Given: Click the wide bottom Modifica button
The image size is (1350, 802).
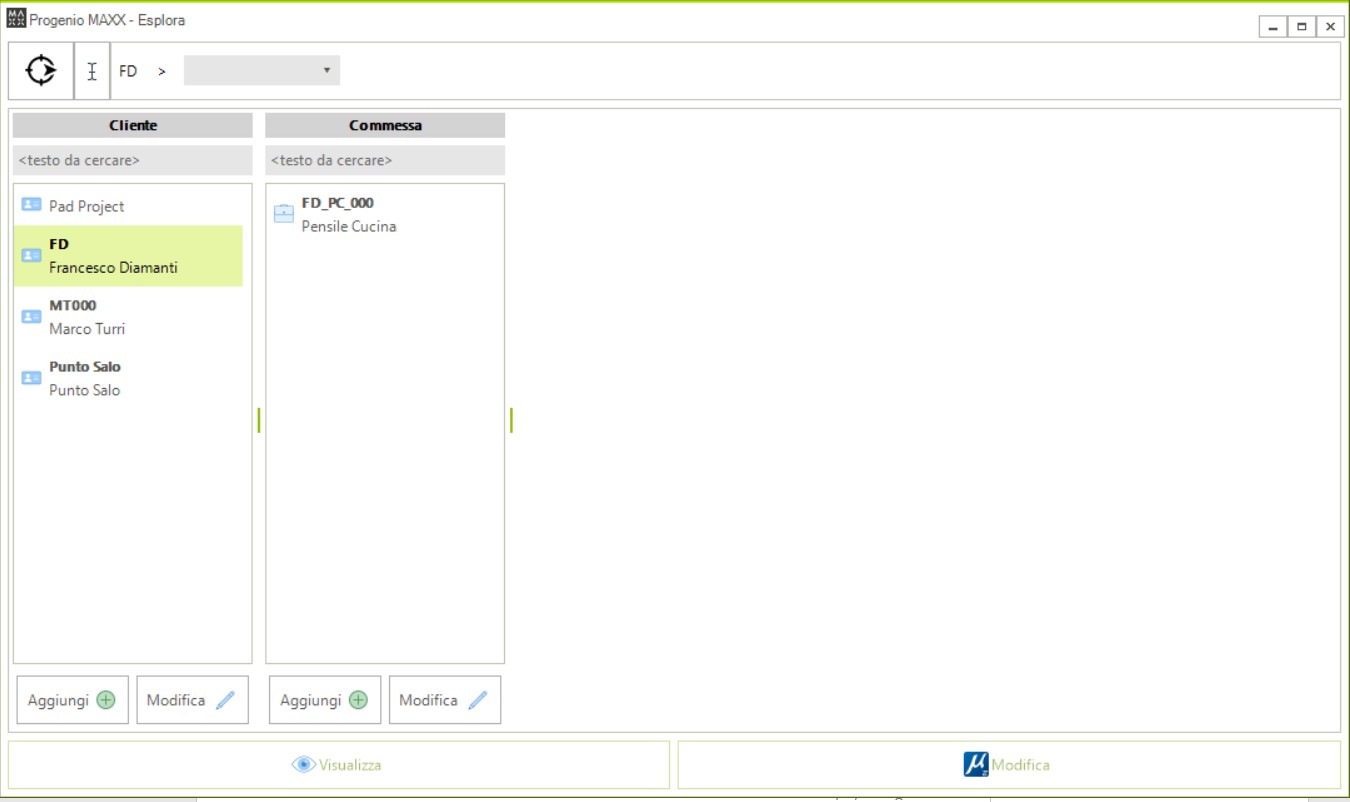Looking at the screenshot, I should [1009, 765].
